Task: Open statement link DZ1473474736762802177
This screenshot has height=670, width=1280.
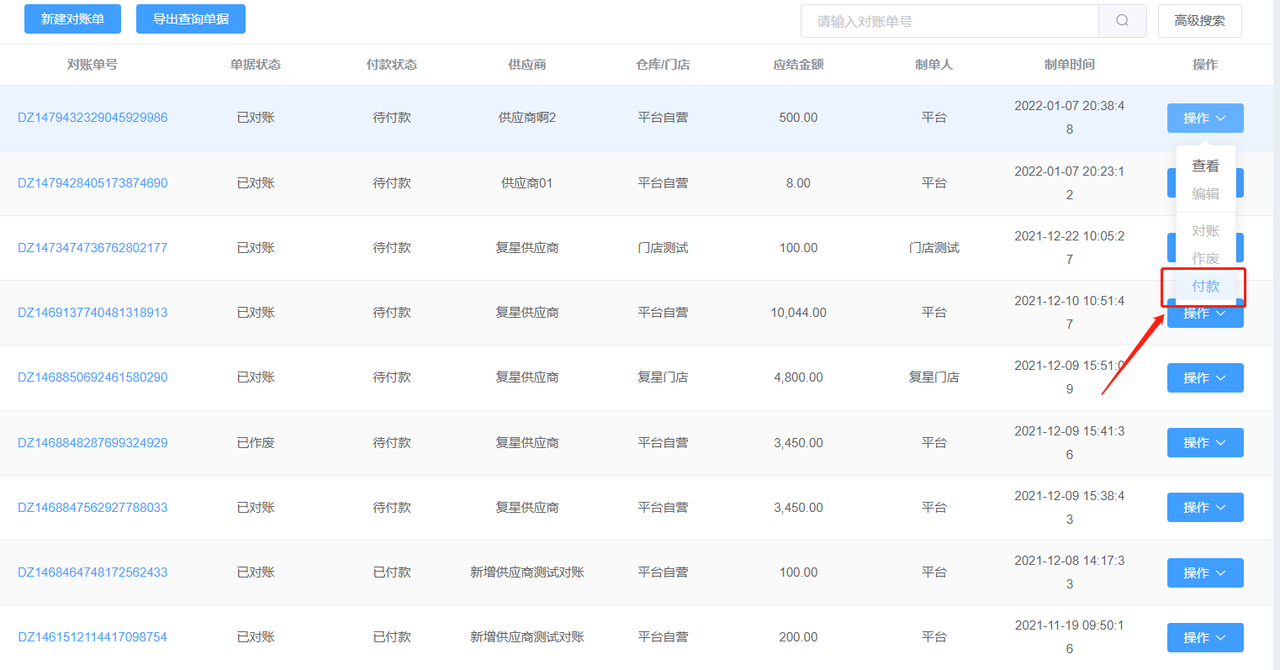Action: pos(93,248)
